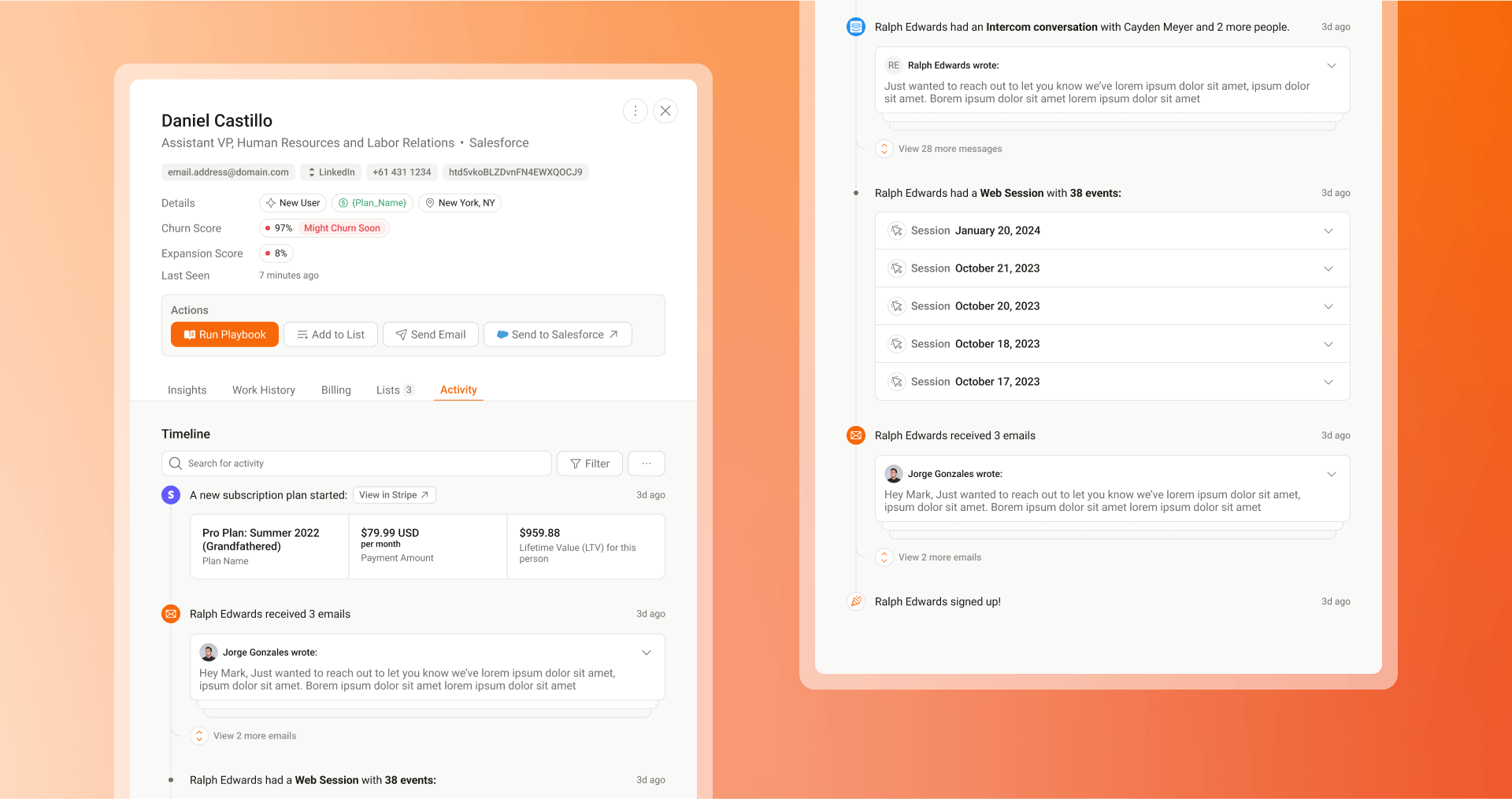Viewport: 1512px width, 799px height.
Task: Click the magnifier icon in the activity search bar
Action: click(175, 463)
